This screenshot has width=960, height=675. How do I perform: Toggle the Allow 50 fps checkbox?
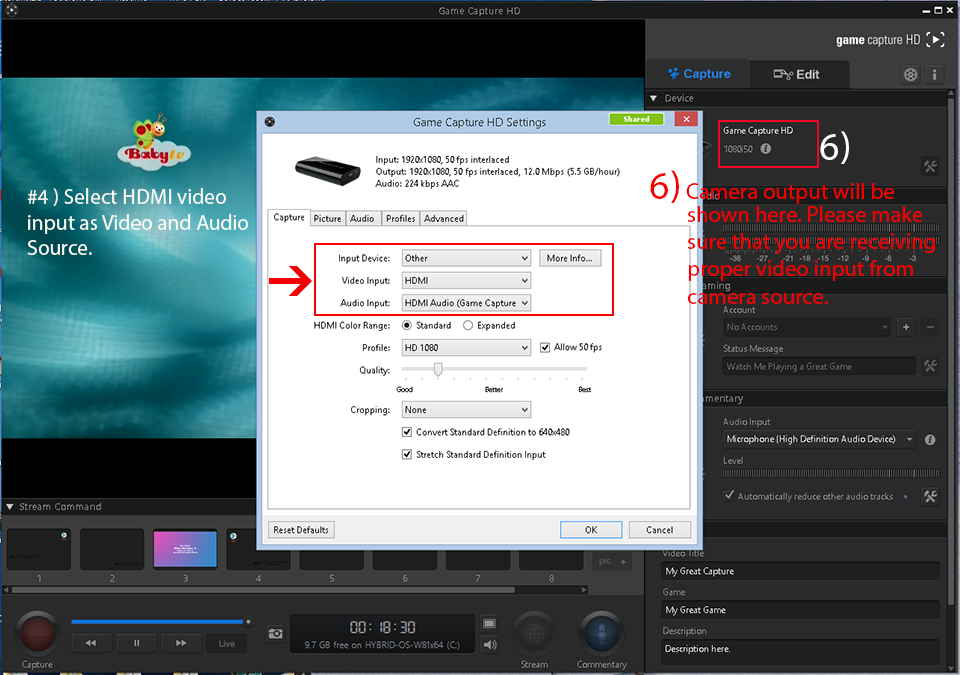point(545,347)
